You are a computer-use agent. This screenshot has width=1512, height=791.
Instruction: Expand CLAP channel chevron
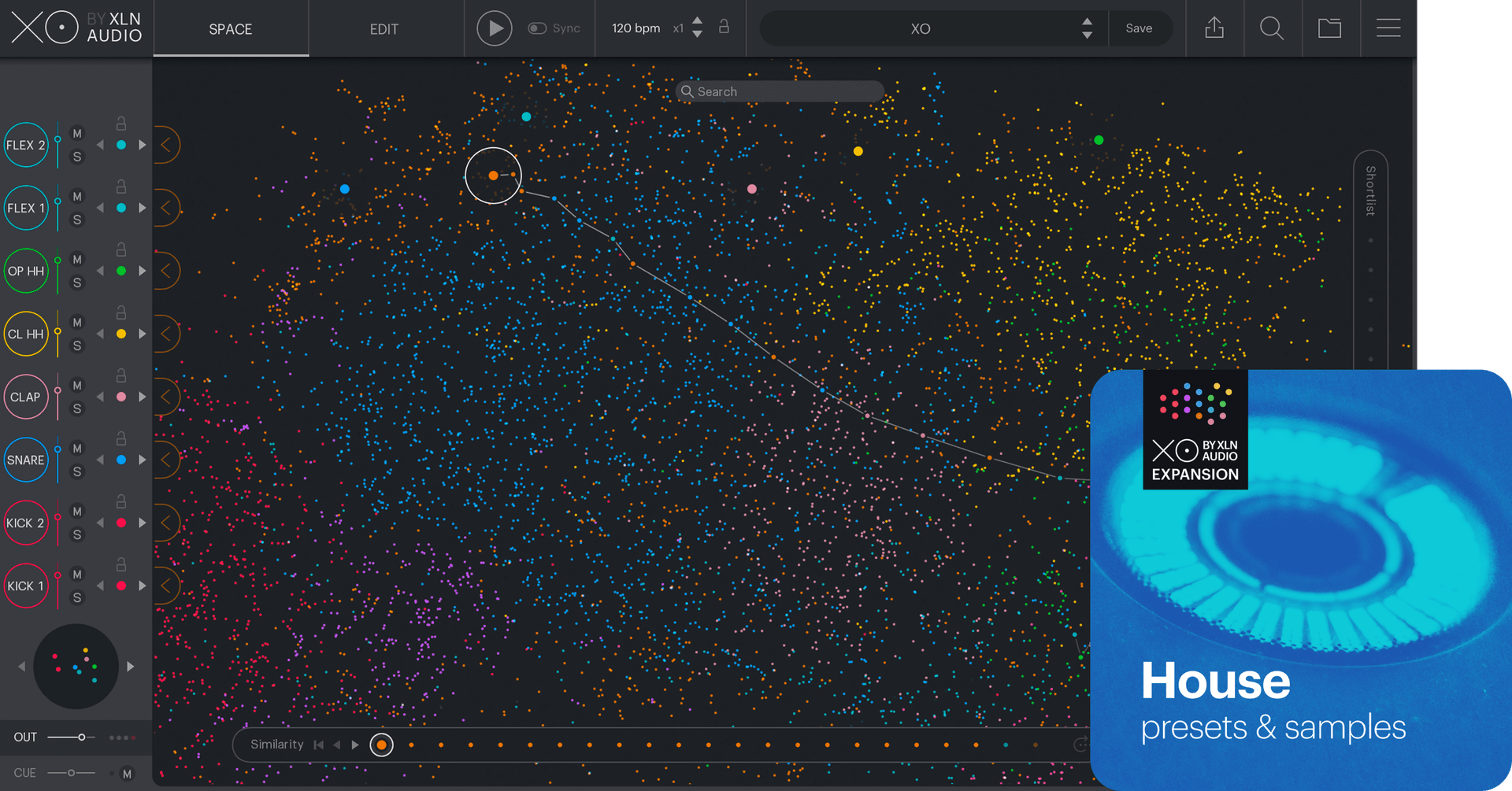click(x=166, y=397)
